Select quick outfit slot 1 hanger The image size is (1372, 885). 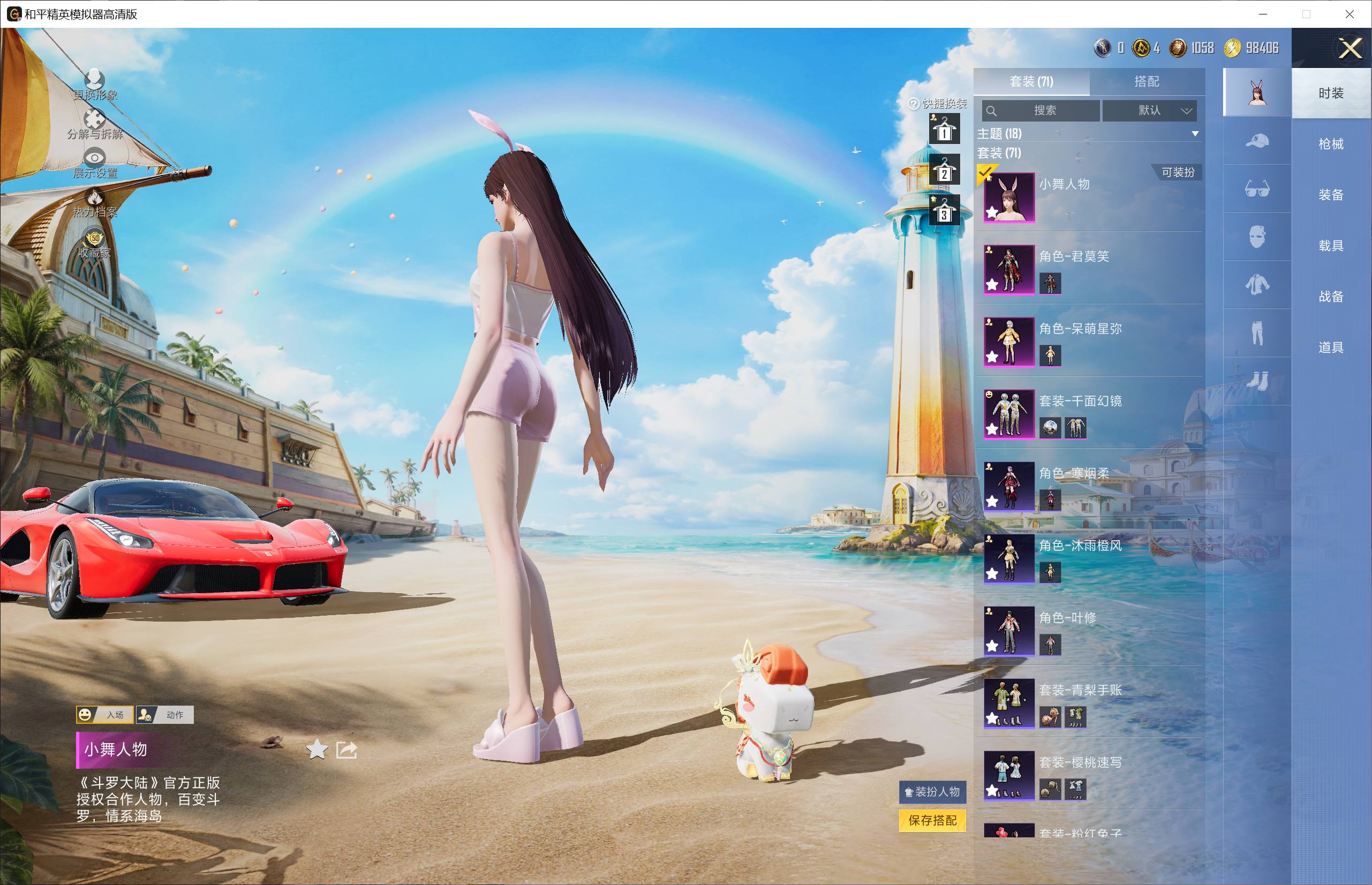coord(944,128)
